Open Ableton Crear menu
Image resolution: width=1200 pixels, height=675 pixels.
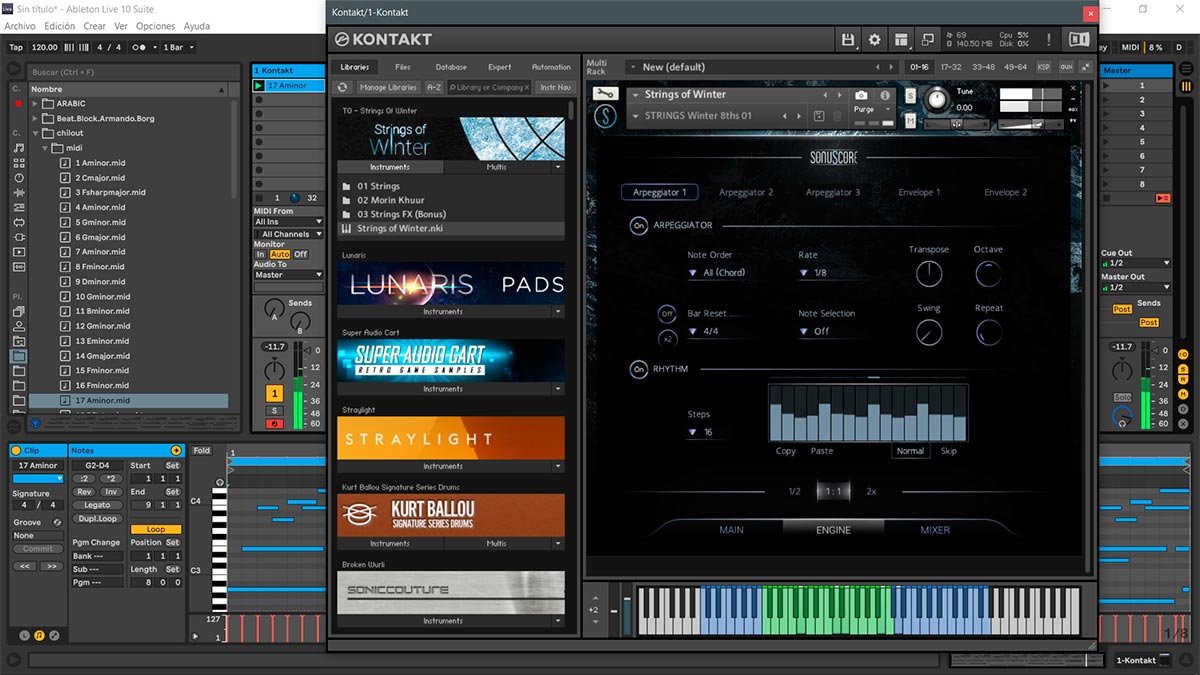(x=95, y=26)
